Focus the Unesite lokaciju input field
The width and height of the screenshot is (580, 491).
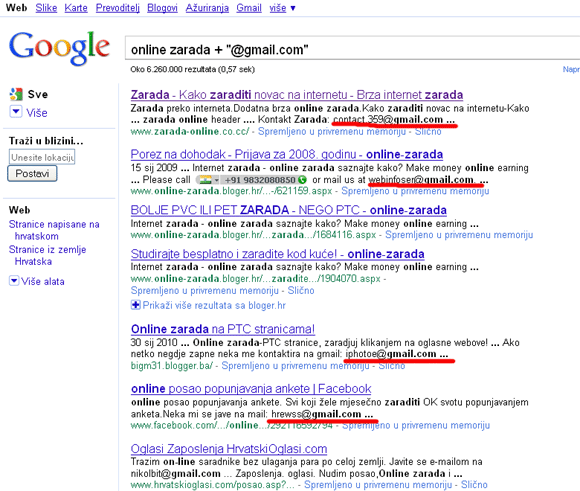(42, 157)
